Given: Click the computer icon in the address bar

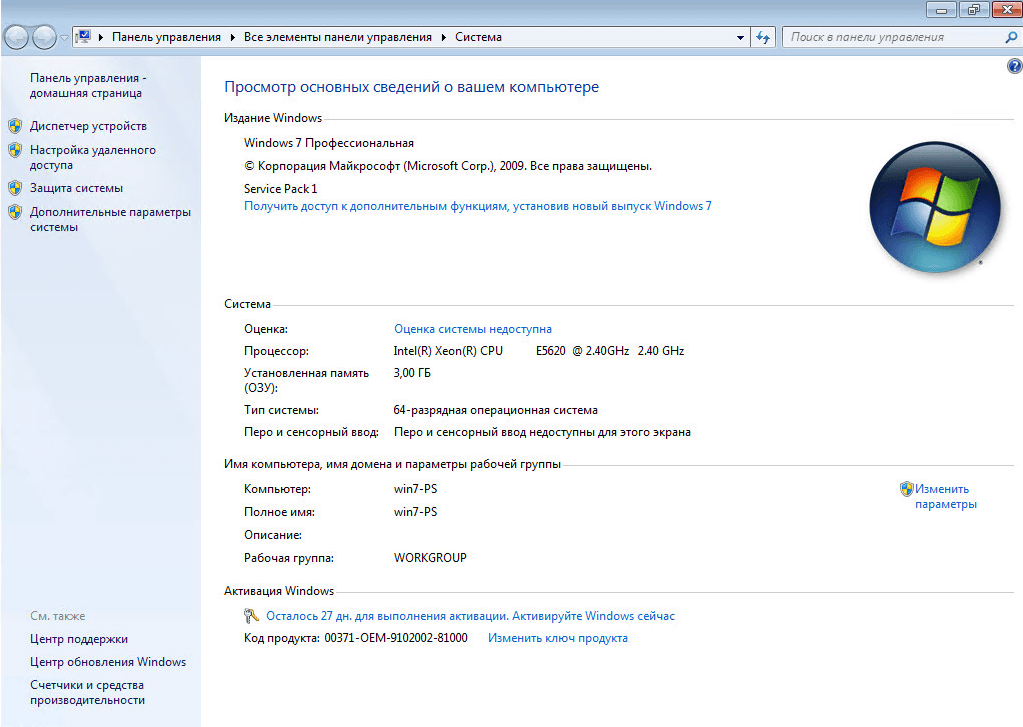Looking at the screenshot, I should click(x=84, y=37).
